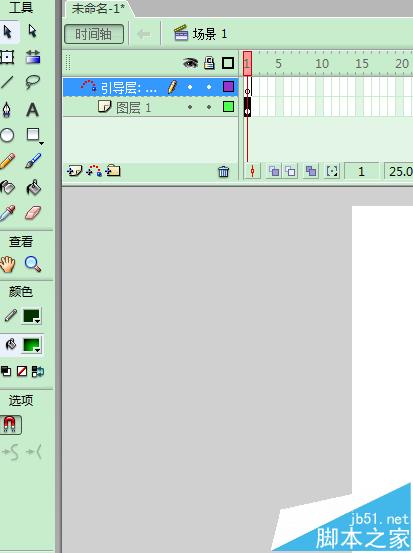Select frame 1 keyframe of guide layer
This screenshot has height=553, width=413.
tap(247, 87)
